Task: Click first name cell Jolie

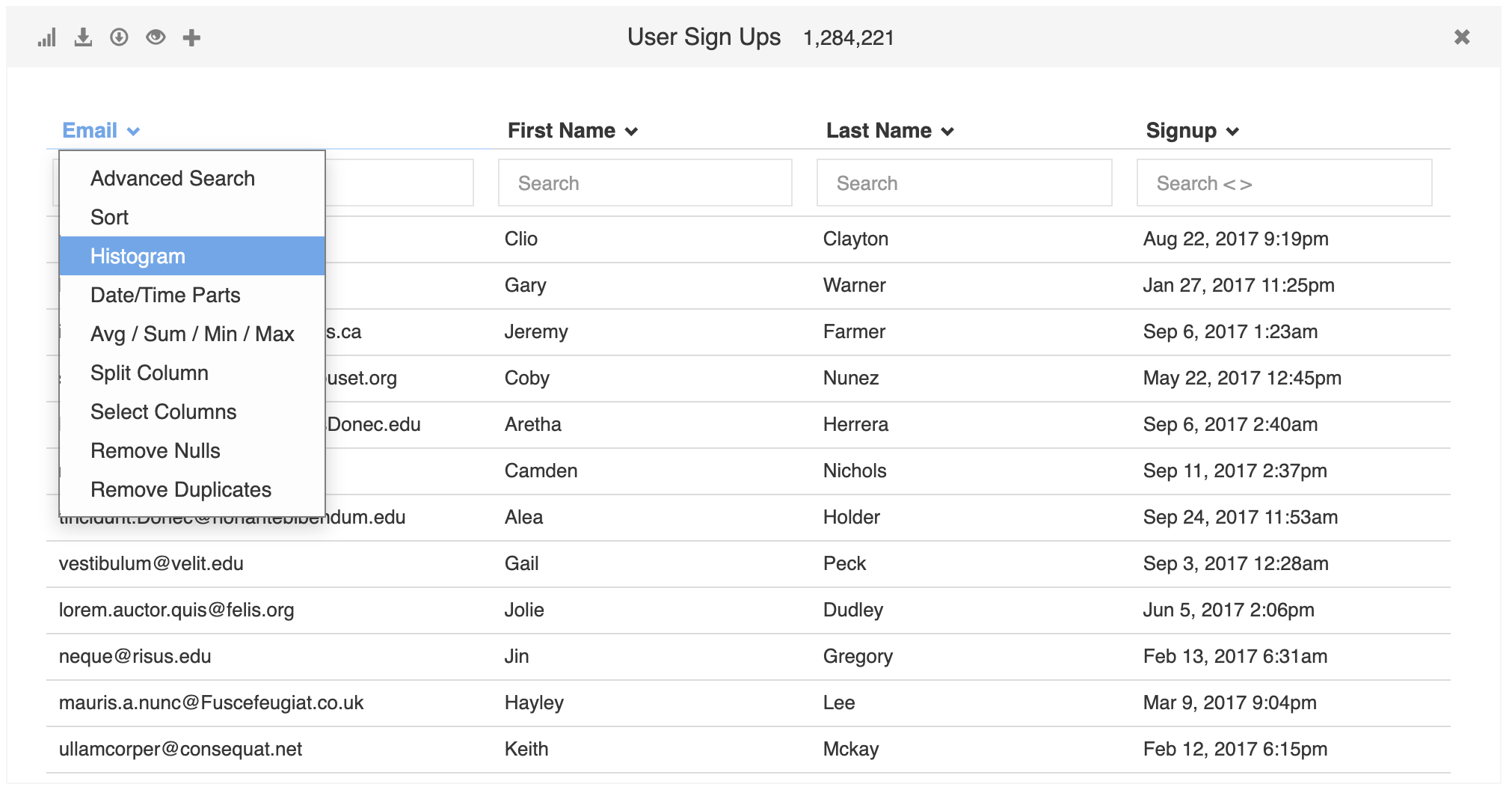Action: [524, 610]
